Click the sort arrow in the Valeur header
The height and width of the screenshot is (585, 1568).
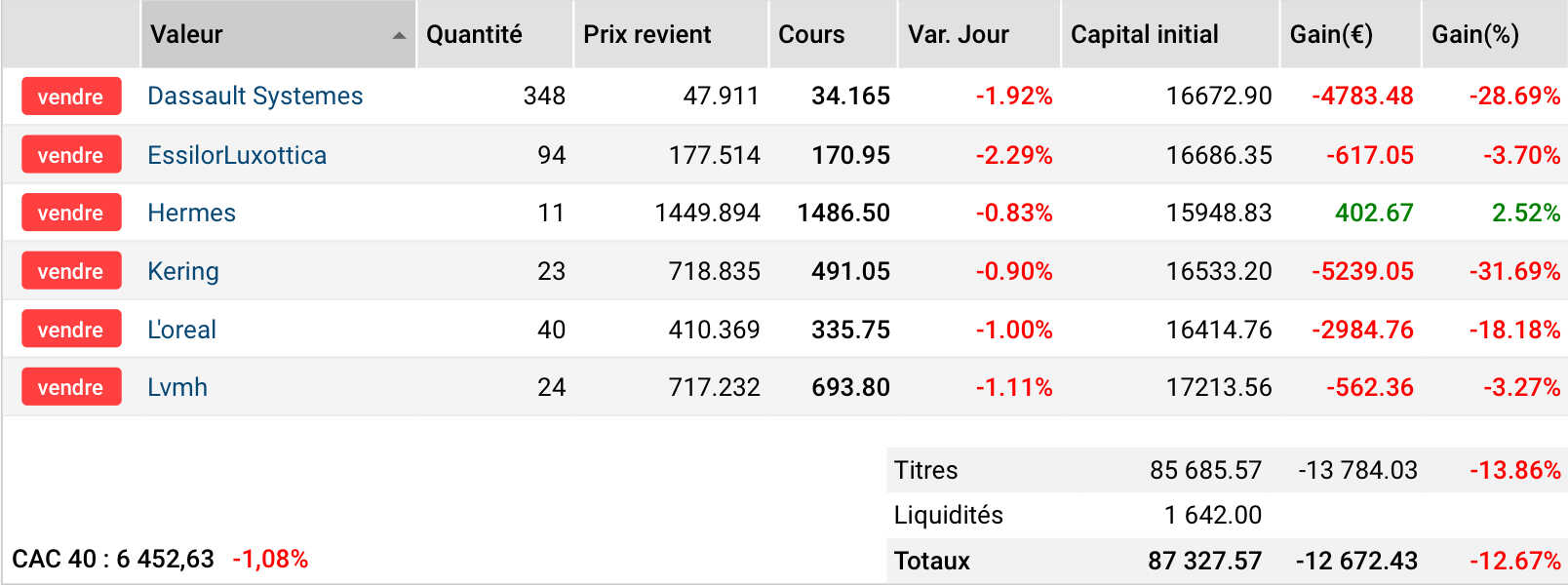tap(399, 36)
